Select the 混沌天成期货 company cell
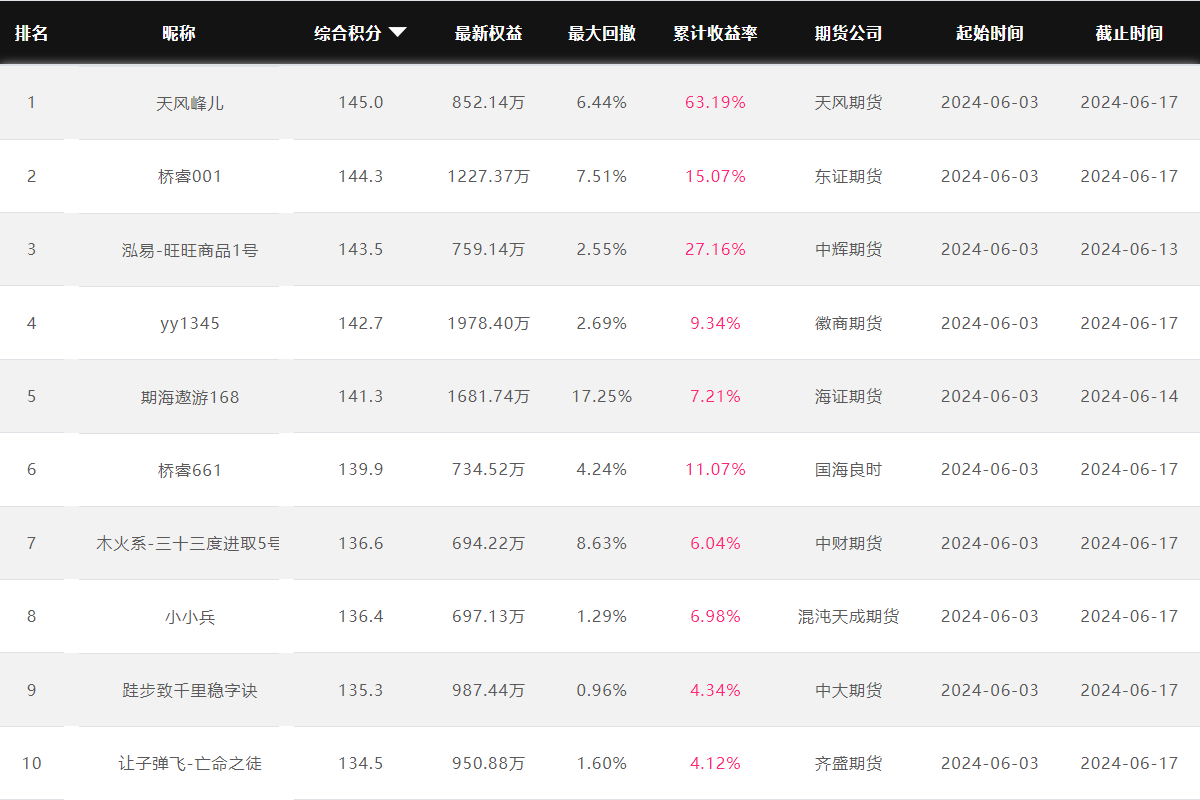The width and height of the screenshot is (1200, 800). click(848, 616)
